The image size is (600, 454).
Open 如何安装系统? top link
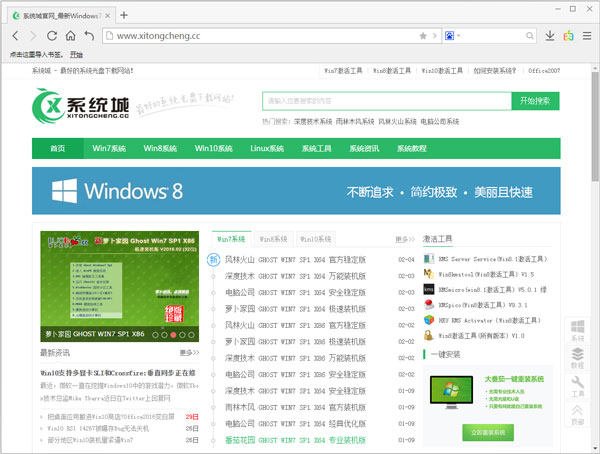pyautogui.click(x=495, y=71)
